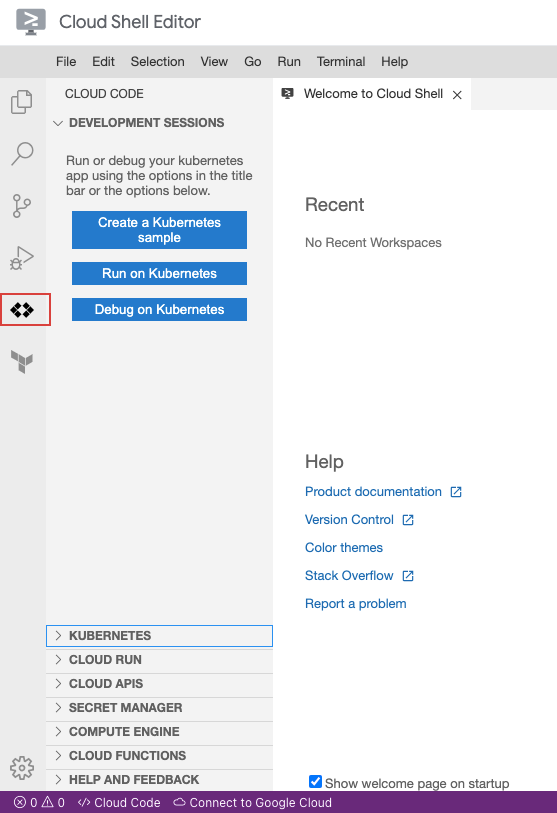Open Version Control help link
The width and height of the screenshot is (557, 813).
point(349,520)
